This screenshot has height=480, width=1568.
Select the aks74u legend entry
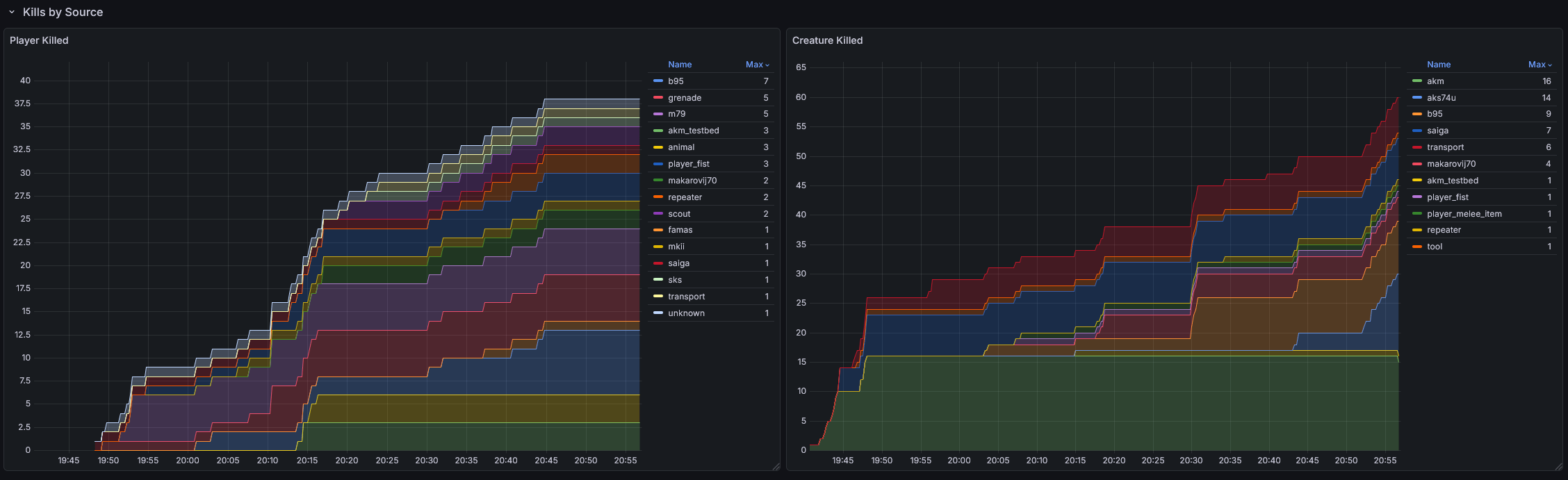(x=1441, y=98)
